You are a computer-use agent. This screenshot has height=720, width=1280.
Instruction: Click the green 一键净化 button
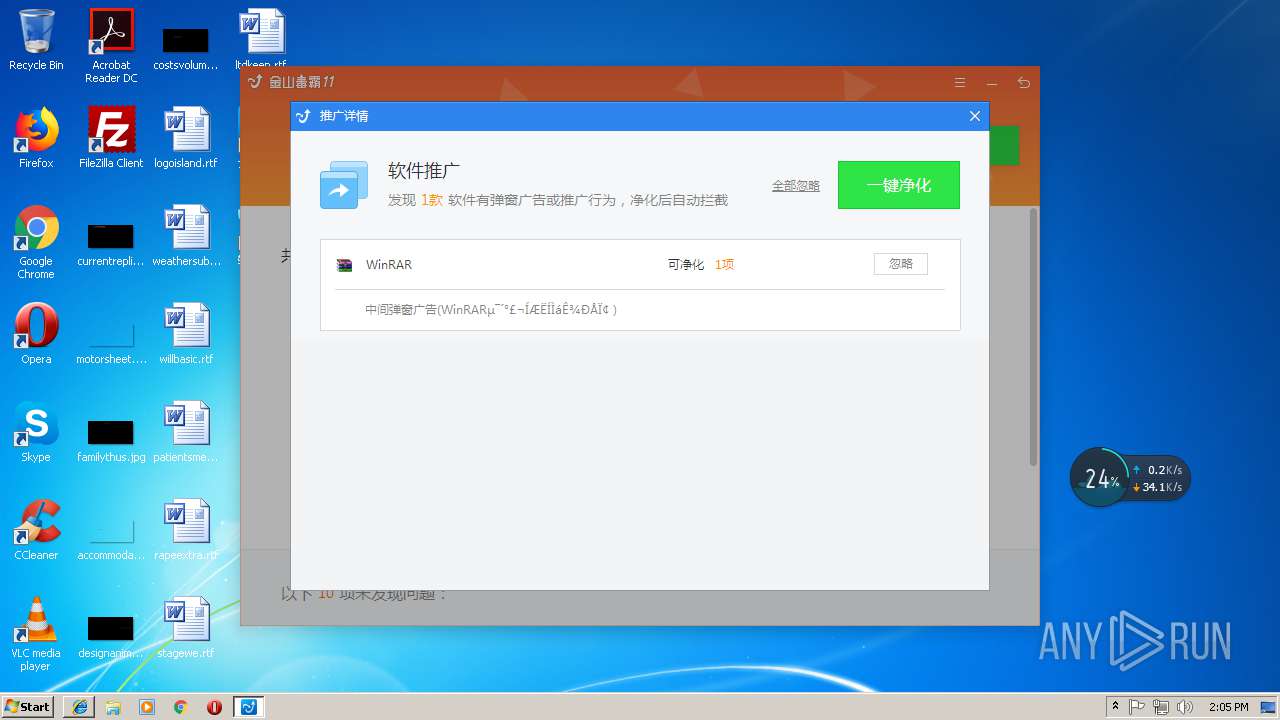898,185
